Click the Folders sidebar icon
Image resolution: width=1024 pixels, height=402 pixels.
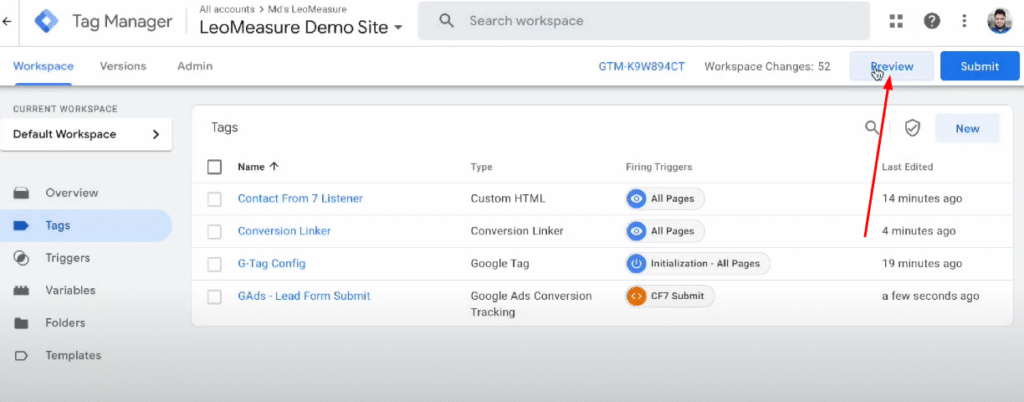click(x=22, y=323)
